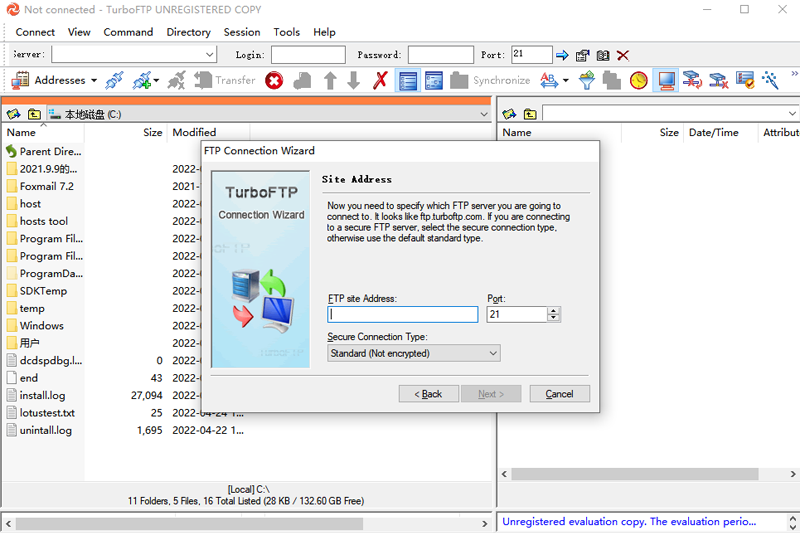Select the SDKTemp folder
Viewport: 800px width, 533px height.
(x=37, y=291)
